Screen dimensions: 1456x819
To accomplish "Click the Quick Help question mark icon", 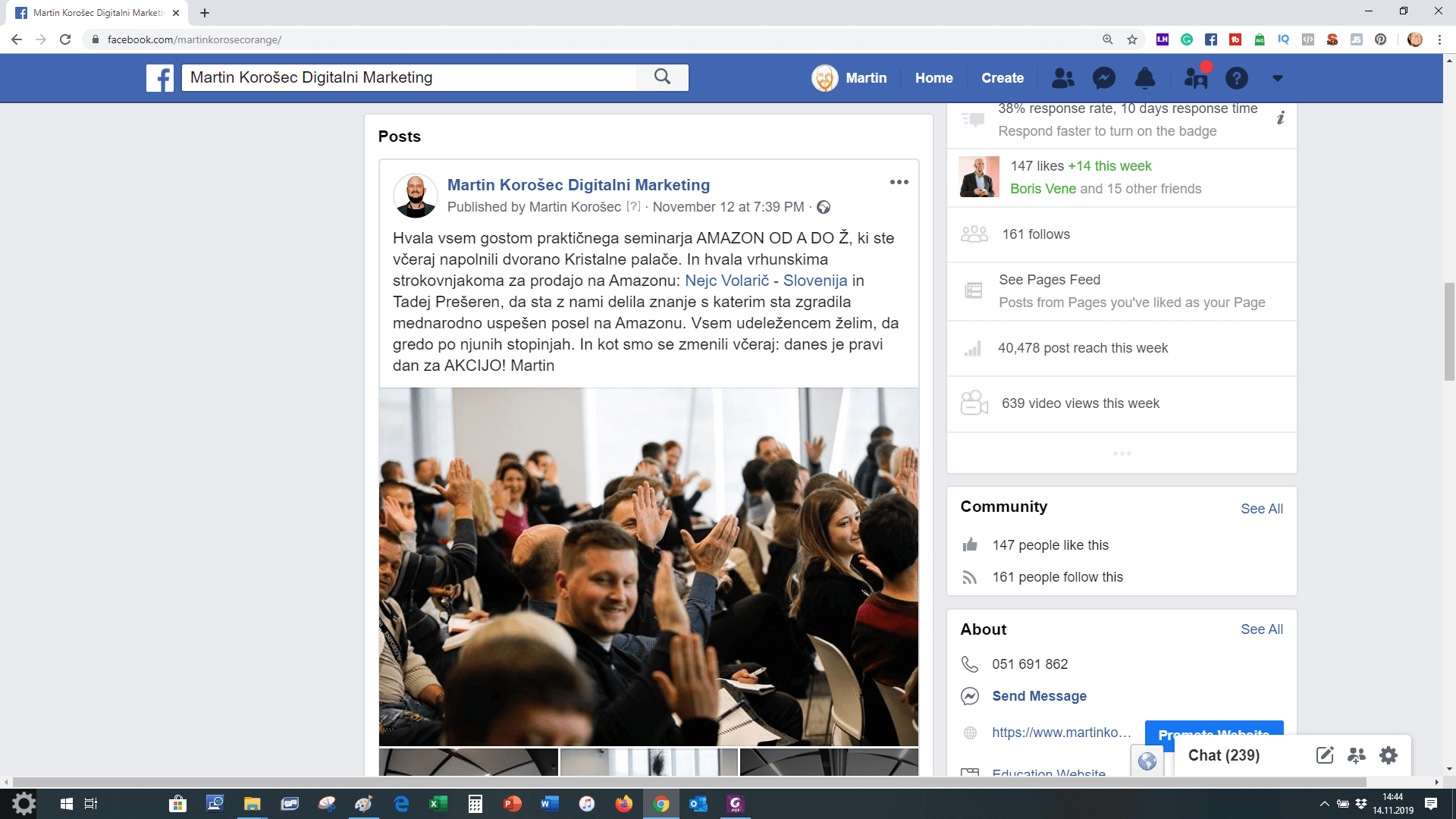I will pyautogui.click(x=1236, y=78).
